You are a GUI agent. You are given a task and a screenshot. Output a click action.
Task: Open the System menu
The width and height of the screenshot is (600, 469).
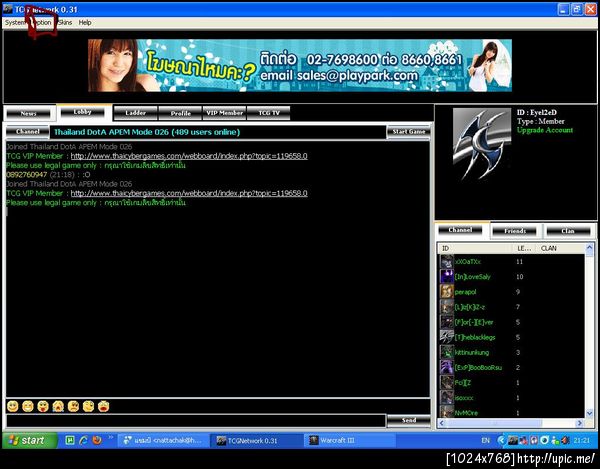tap(15, 23)
